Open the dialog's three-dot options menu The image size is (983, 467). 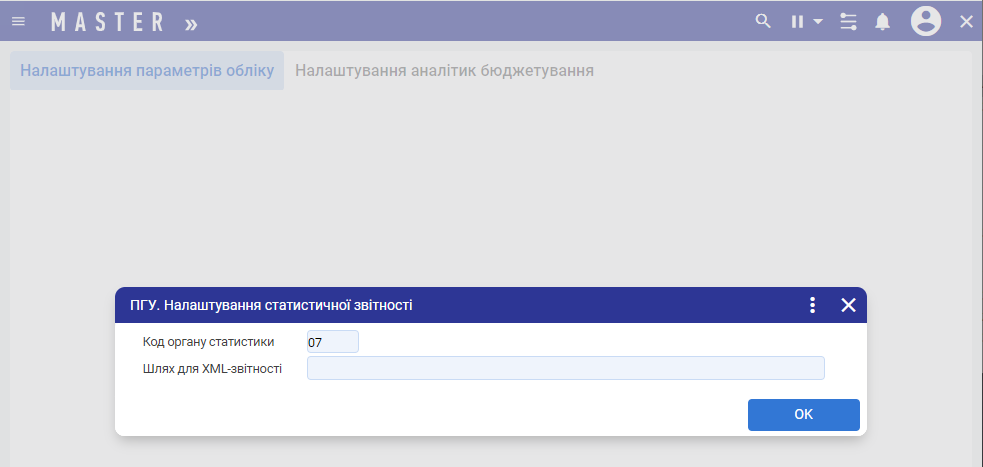(x=812, y=305)
